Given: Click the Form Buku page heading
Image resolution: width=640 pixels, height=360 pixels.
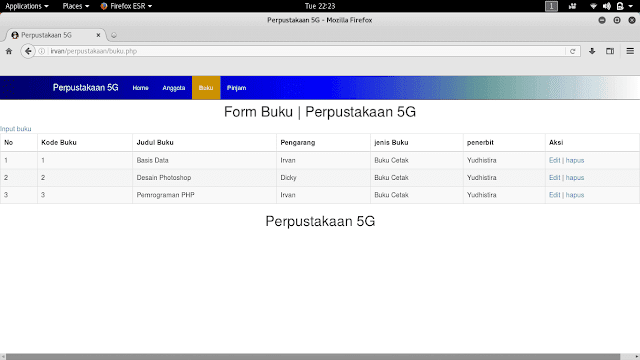Looking at the screenshot, I should (x=320, y=112).
